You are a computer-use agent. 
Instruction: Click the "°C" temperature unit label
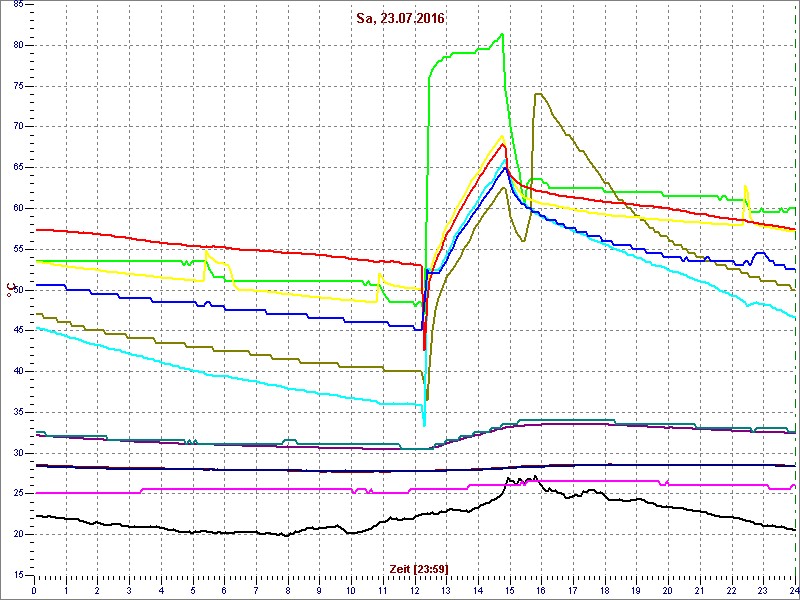pyautogui.click(x=9, y=290)
